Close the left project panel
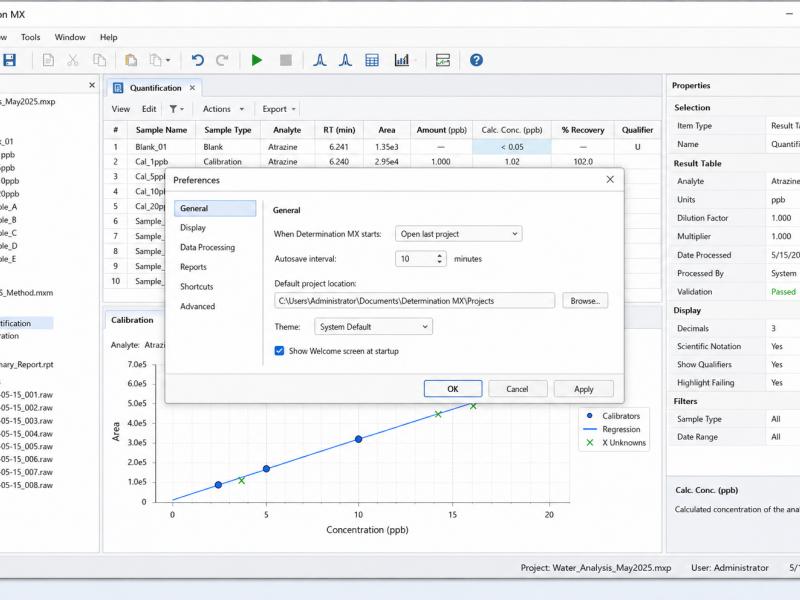Image resolution: width=800 pixels, height=600 pixels. [92, 85]
